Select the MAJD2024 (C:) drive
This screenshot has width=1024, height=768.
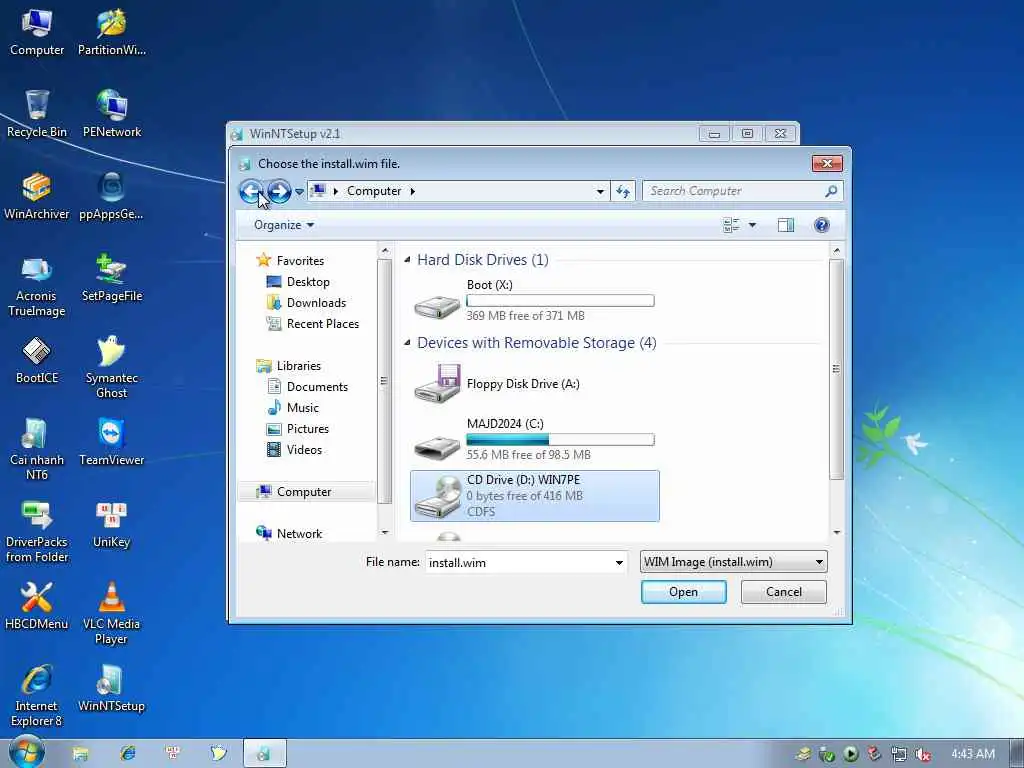coord(534,439)
